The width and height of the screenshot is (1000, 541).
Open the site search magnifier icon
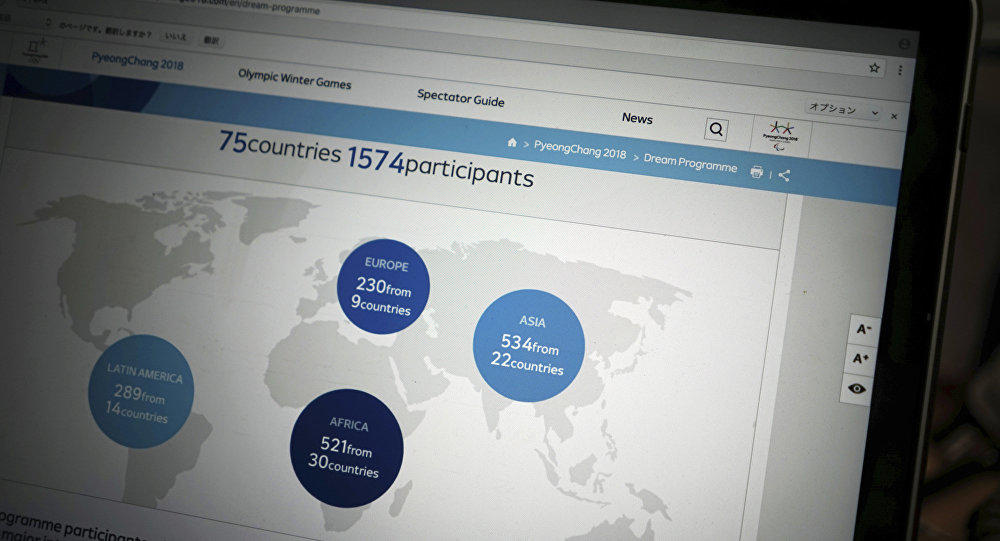tap(716, 130)
